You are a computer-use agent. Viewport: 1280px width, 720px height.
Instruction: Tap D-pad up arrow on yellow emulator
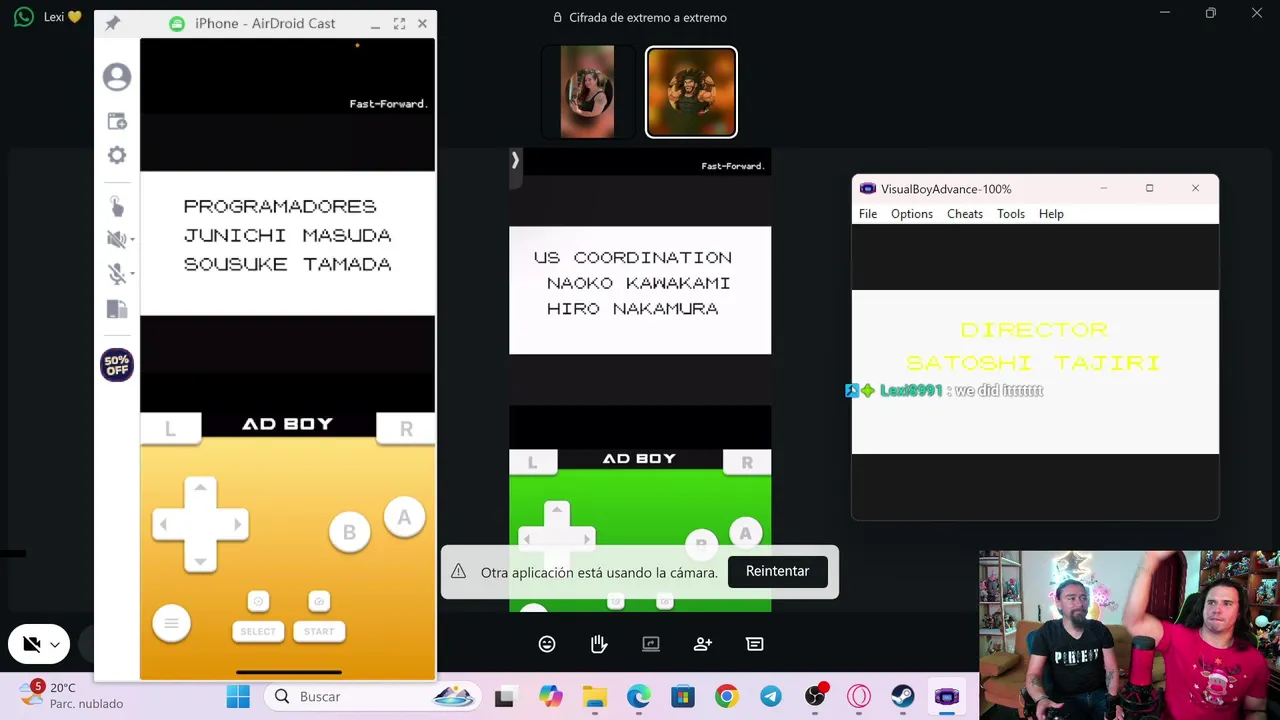pyautogui.click(x=200, y=488)
